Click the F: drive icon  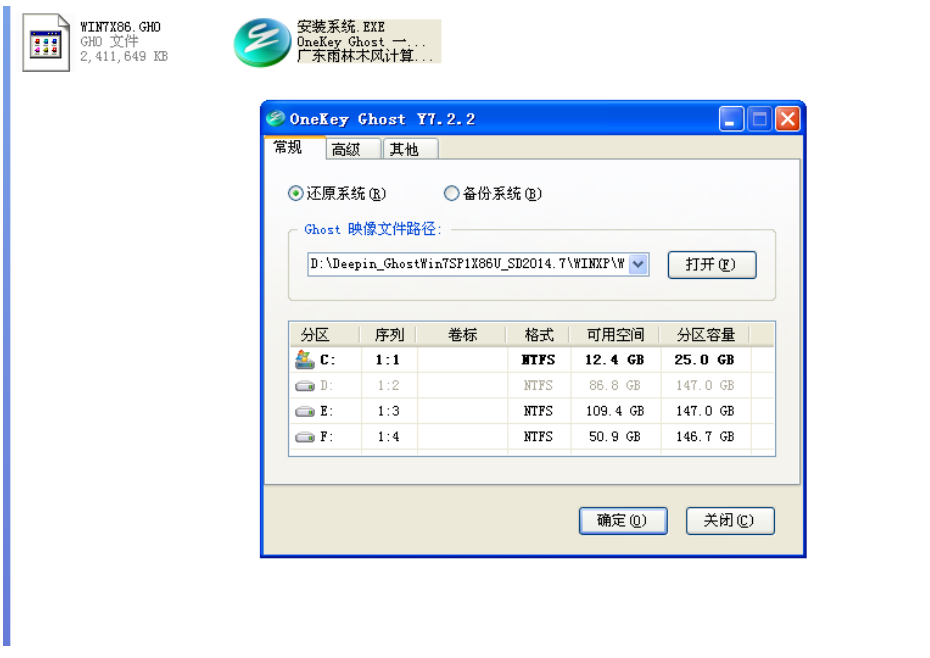[x=305, y=437]
